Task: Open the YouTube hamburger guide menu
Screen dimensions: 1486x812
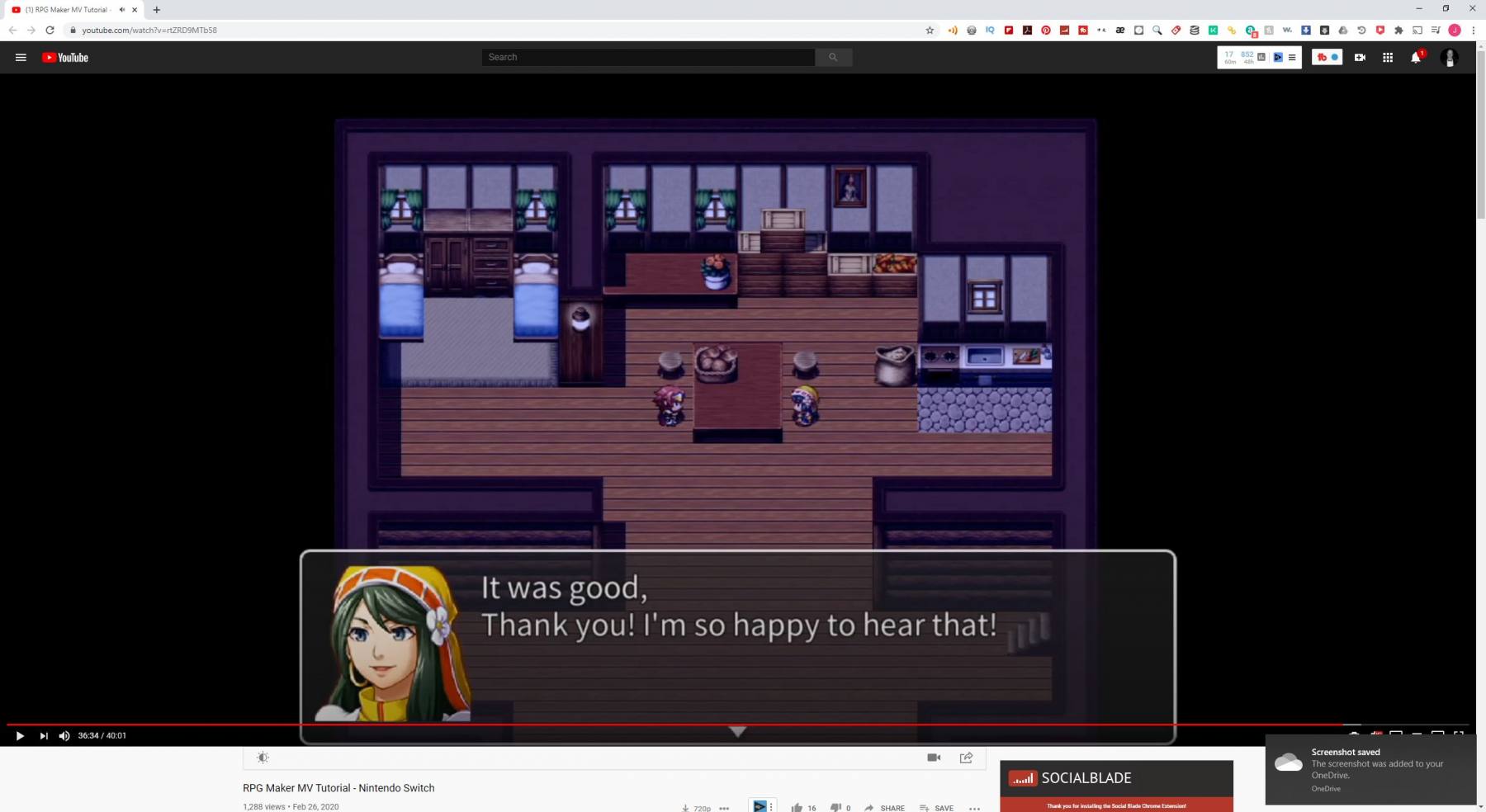Action: 21,58
